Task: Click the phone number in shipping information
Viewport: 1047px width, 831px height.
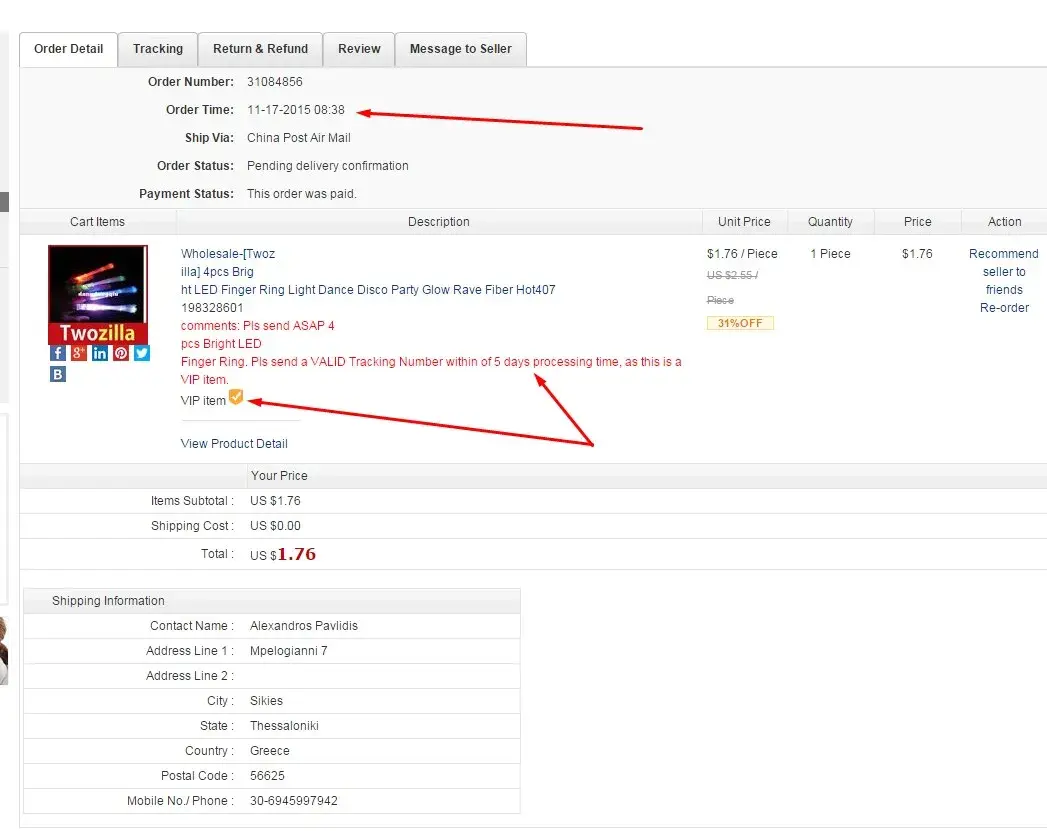Action: (293, 801)
